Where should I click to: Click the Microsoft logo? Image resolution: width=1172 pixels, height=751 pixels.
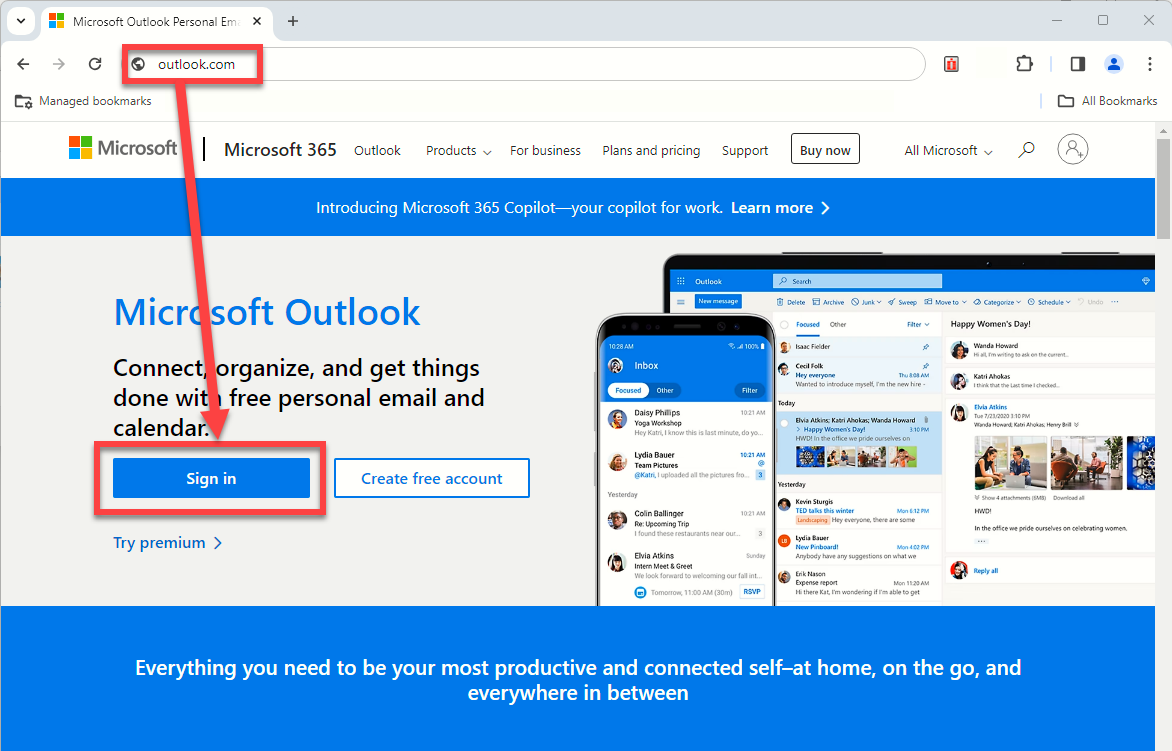[x=123, y=148]
